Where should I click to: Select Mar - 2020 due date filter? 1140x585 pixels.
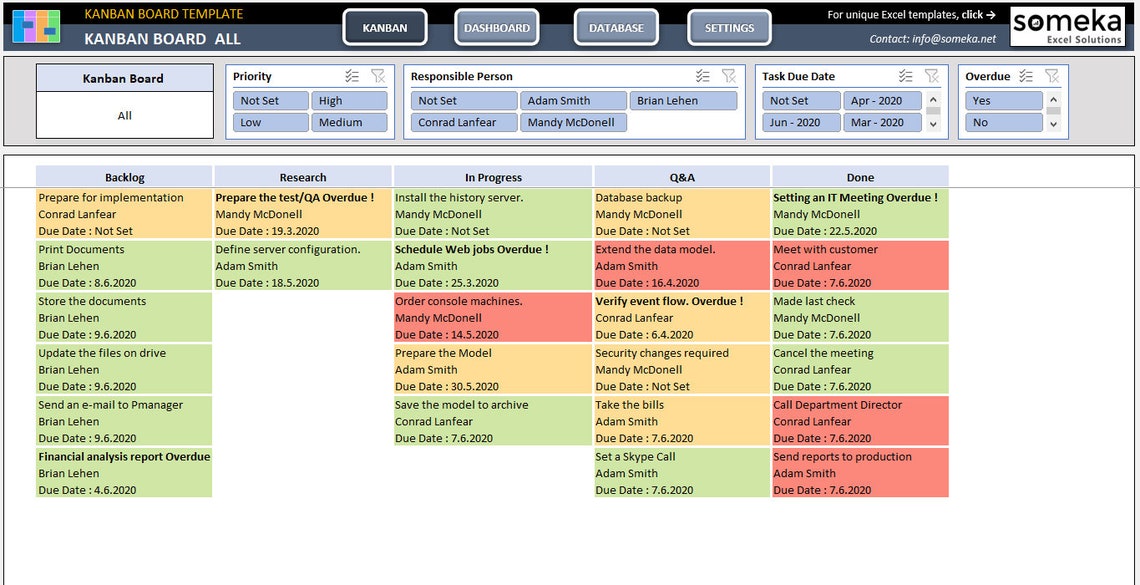click(883, 123)
